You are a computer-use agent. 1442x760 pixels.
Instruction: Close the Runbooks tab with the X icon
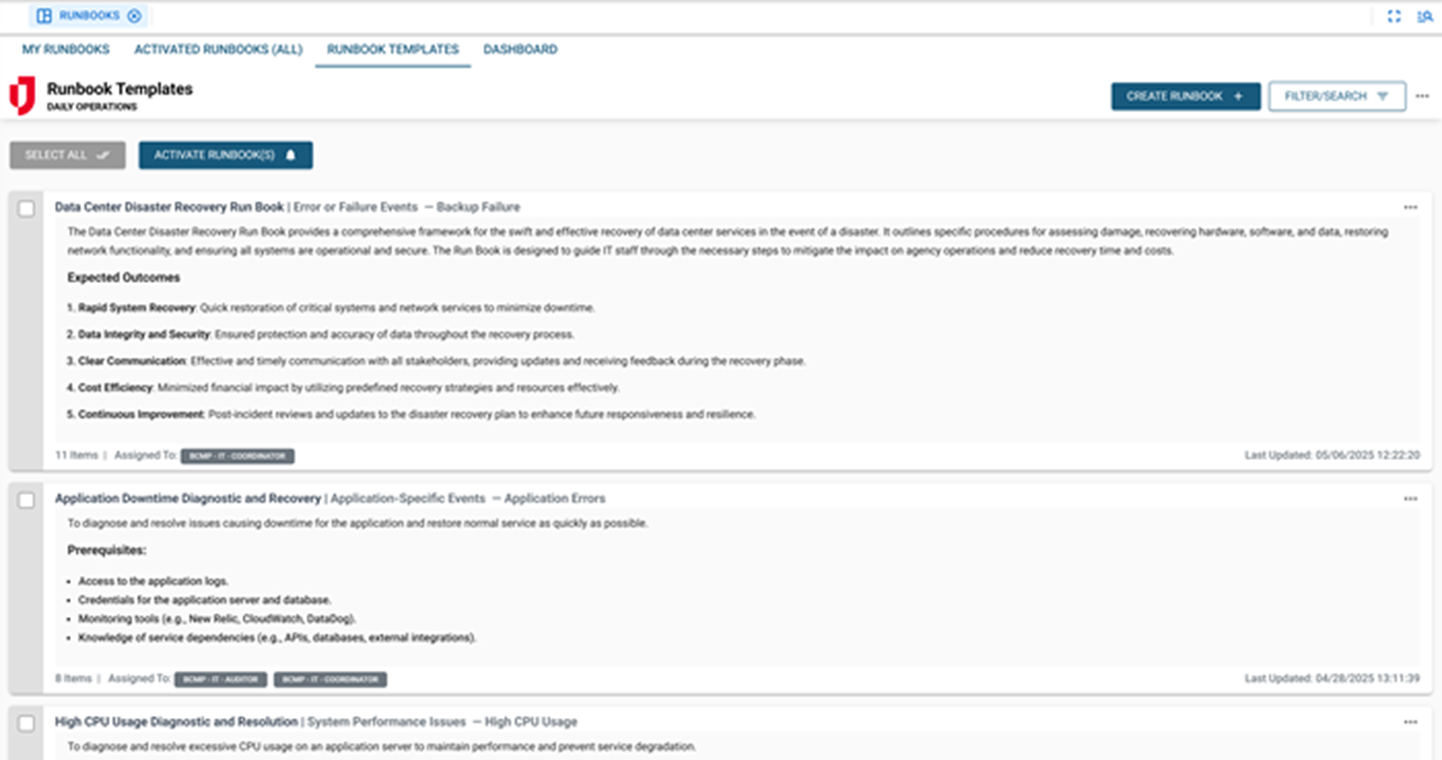tap(134, 16)
